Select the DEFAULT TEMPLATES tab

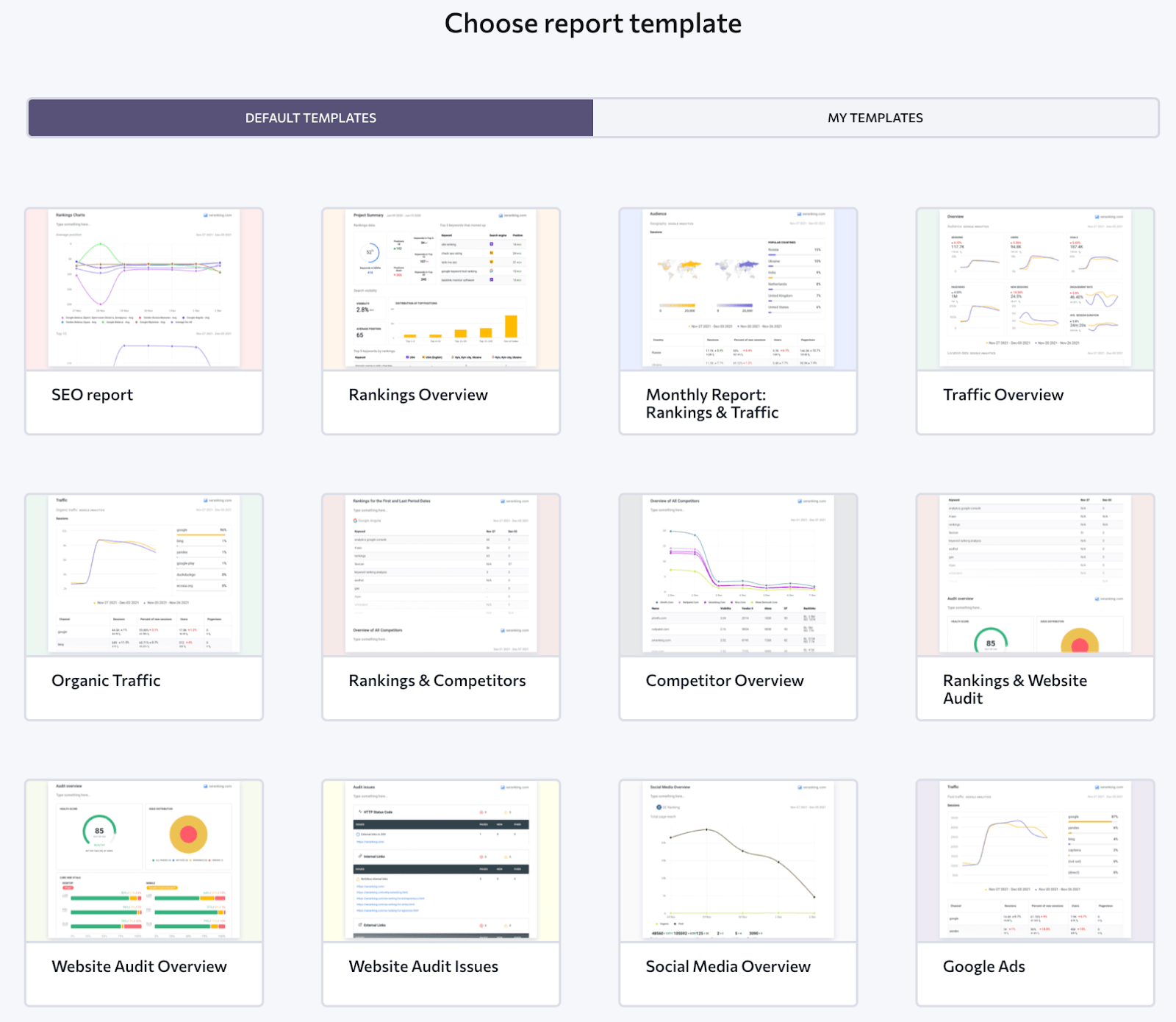point(309,118)
